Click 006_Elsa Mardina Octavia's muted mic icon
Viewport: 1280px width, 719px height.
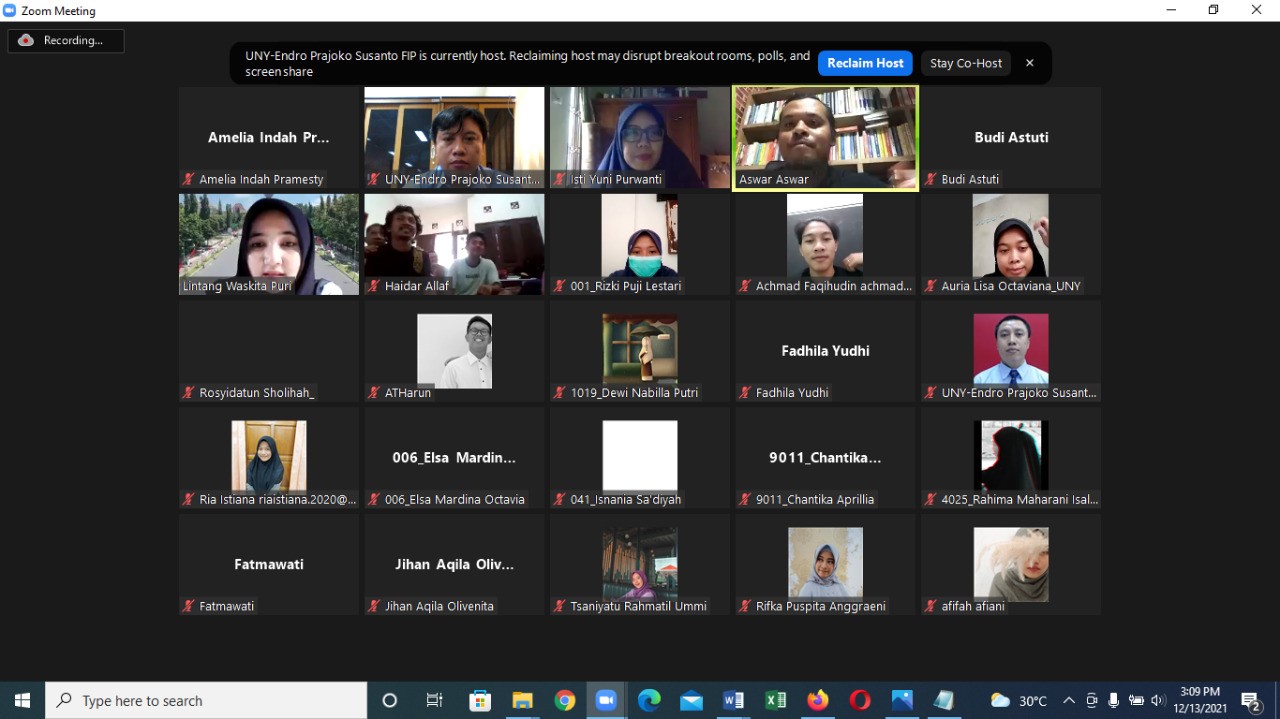tap(374, 499)
